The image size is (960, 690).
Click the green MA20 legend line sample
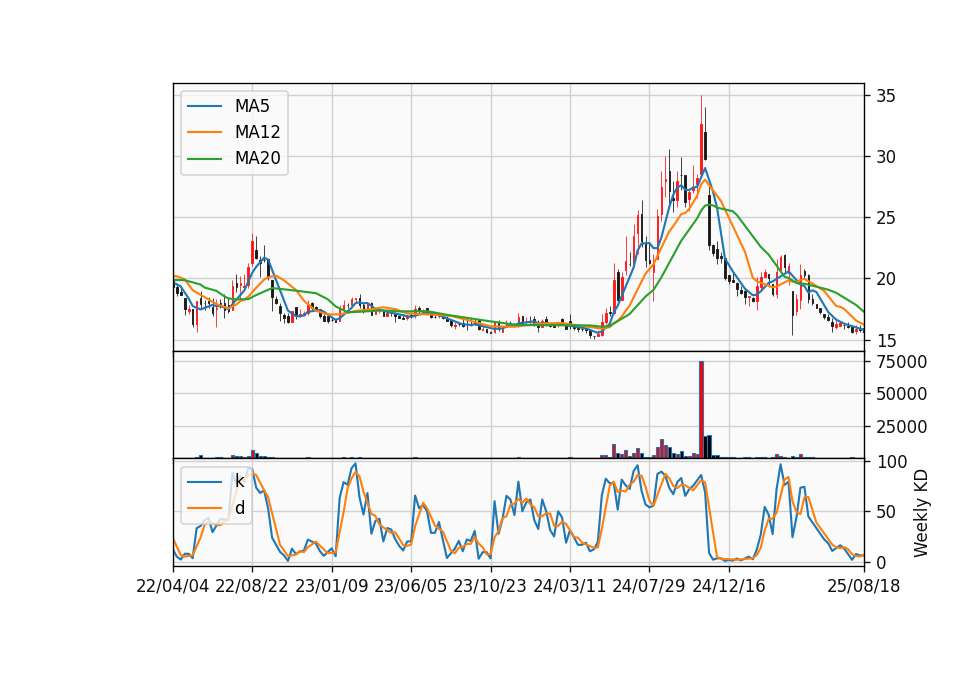point(204,159)
